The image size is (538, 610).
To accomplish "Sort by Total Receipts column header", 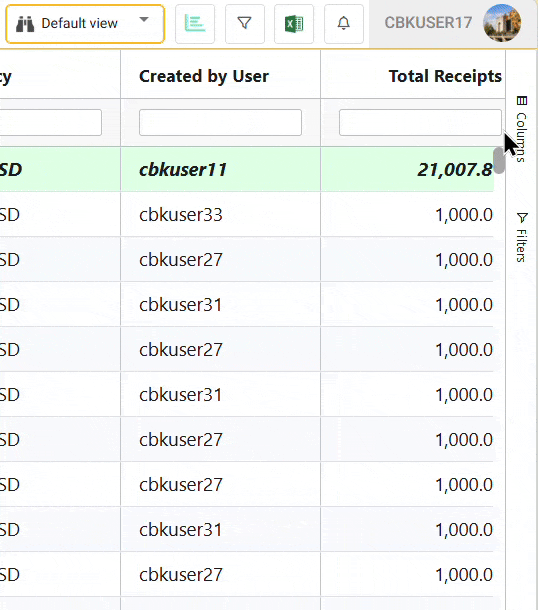I will (445, 76).
